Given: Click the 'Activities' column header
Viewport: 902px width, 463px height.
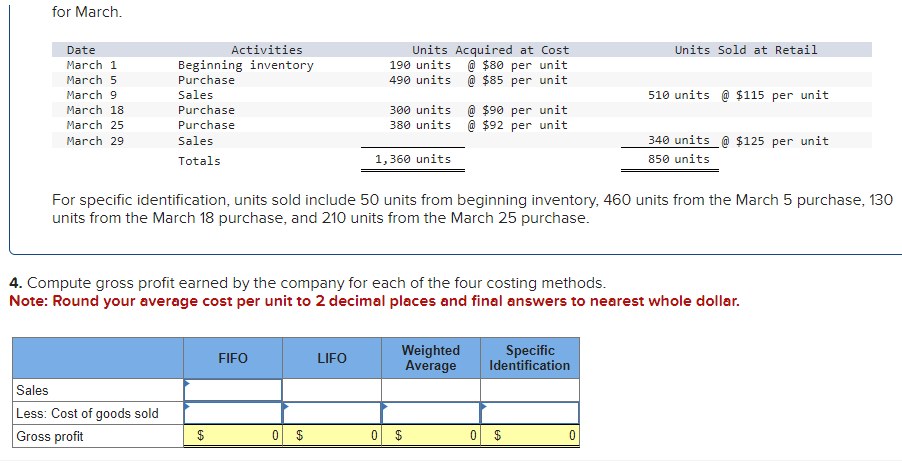Looking at the screenshot, I should tap(267, 50).
